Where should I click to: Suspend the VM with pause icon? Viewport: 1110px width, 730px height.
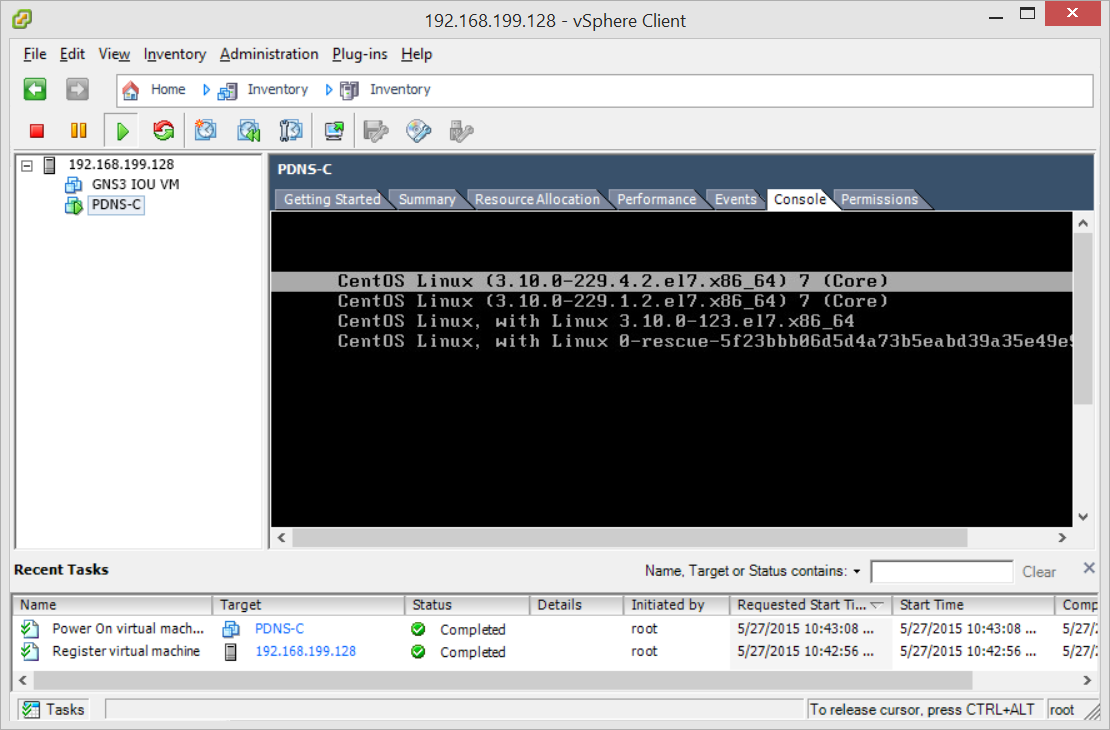pyautogui.click(x=79, y=131)
